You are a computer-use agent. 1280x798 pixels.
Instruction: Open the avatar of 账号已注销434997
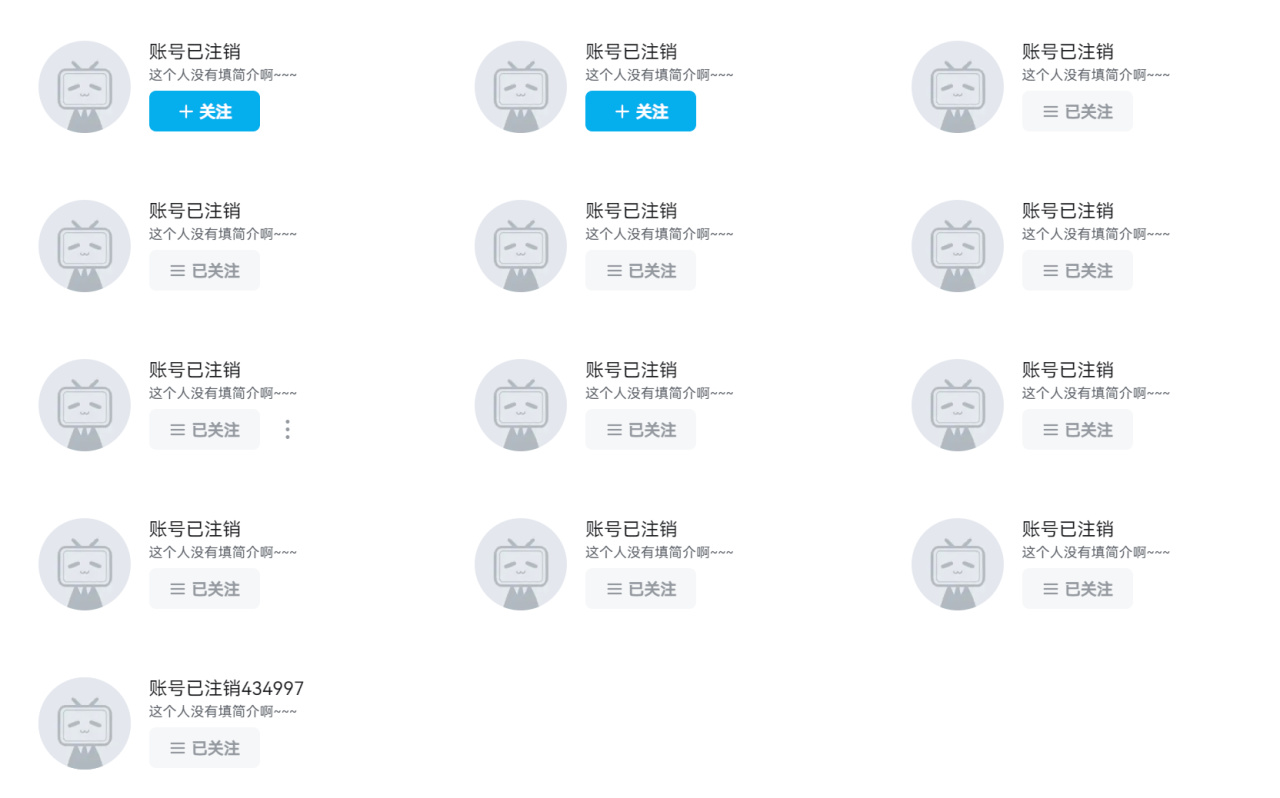(x=84, y=723)
